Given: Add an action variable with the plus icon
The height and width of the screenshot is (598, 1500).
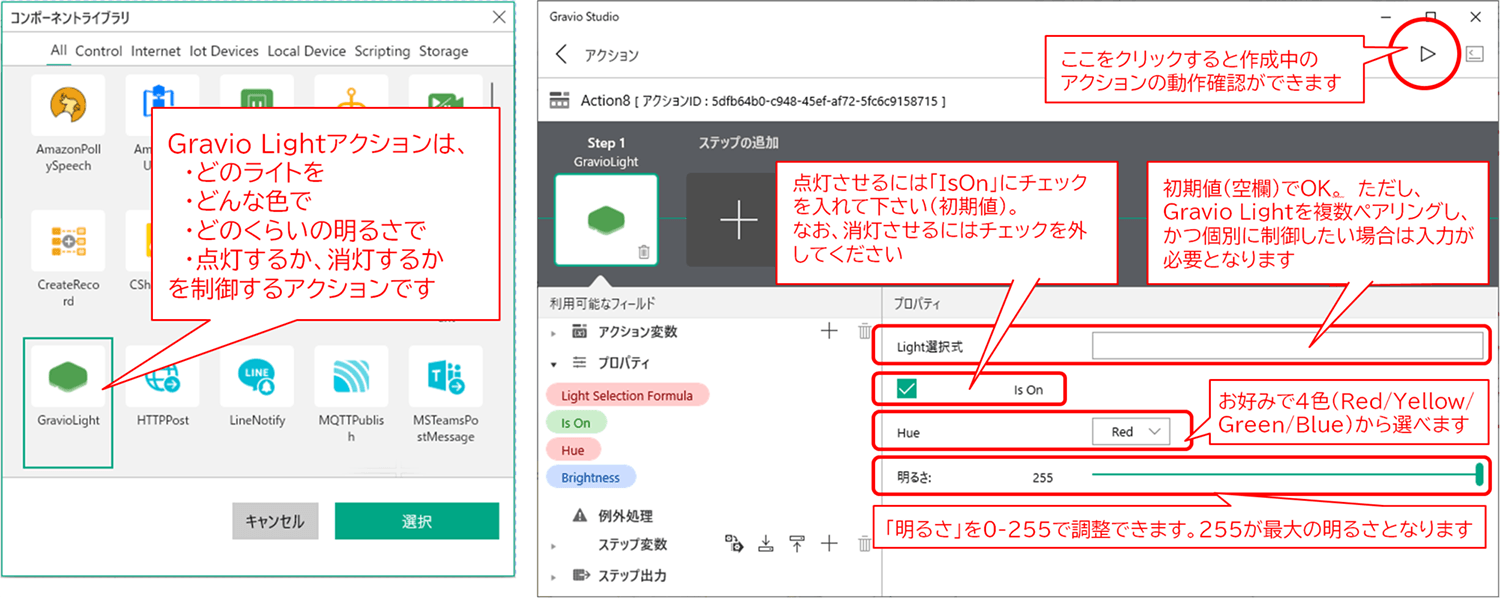Looking at the screenshot, I should click(829, 331).
